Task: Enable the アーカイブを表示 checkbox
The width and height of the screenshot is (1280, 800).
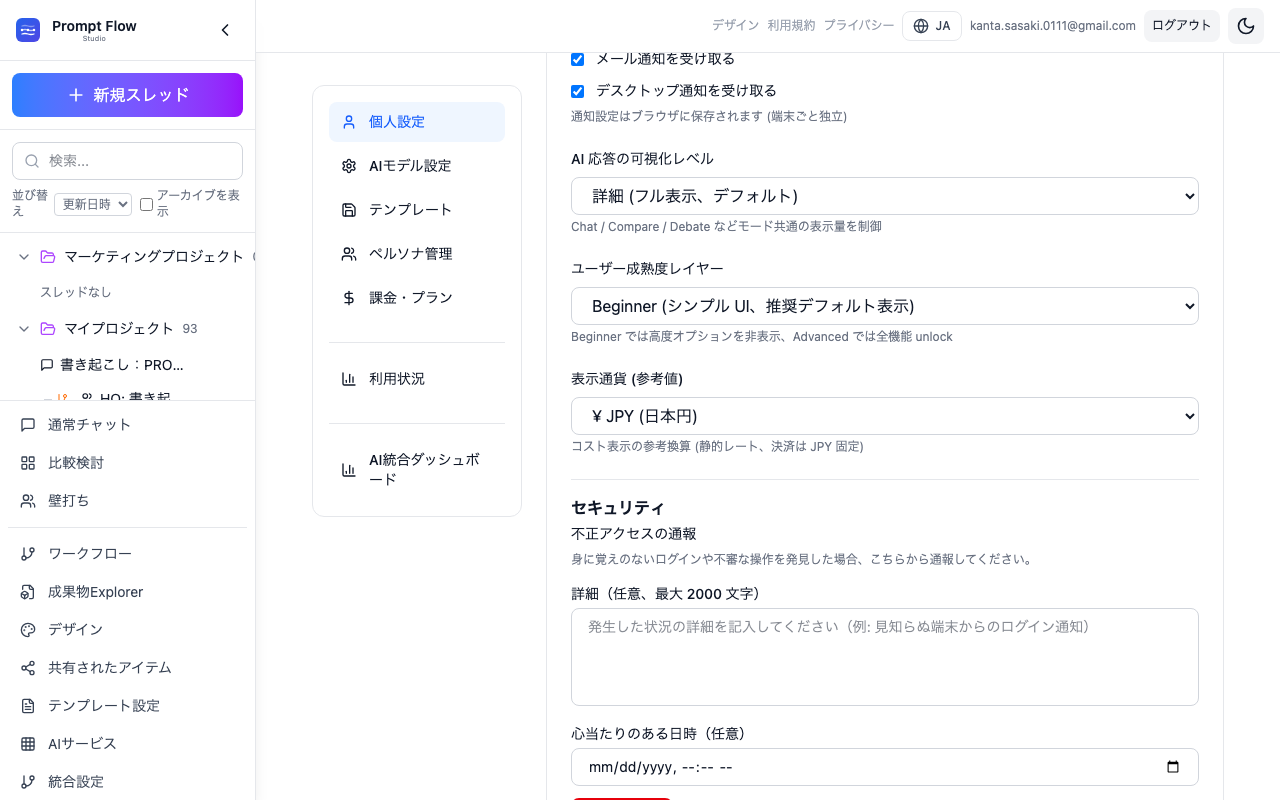Action: (146, 204)
